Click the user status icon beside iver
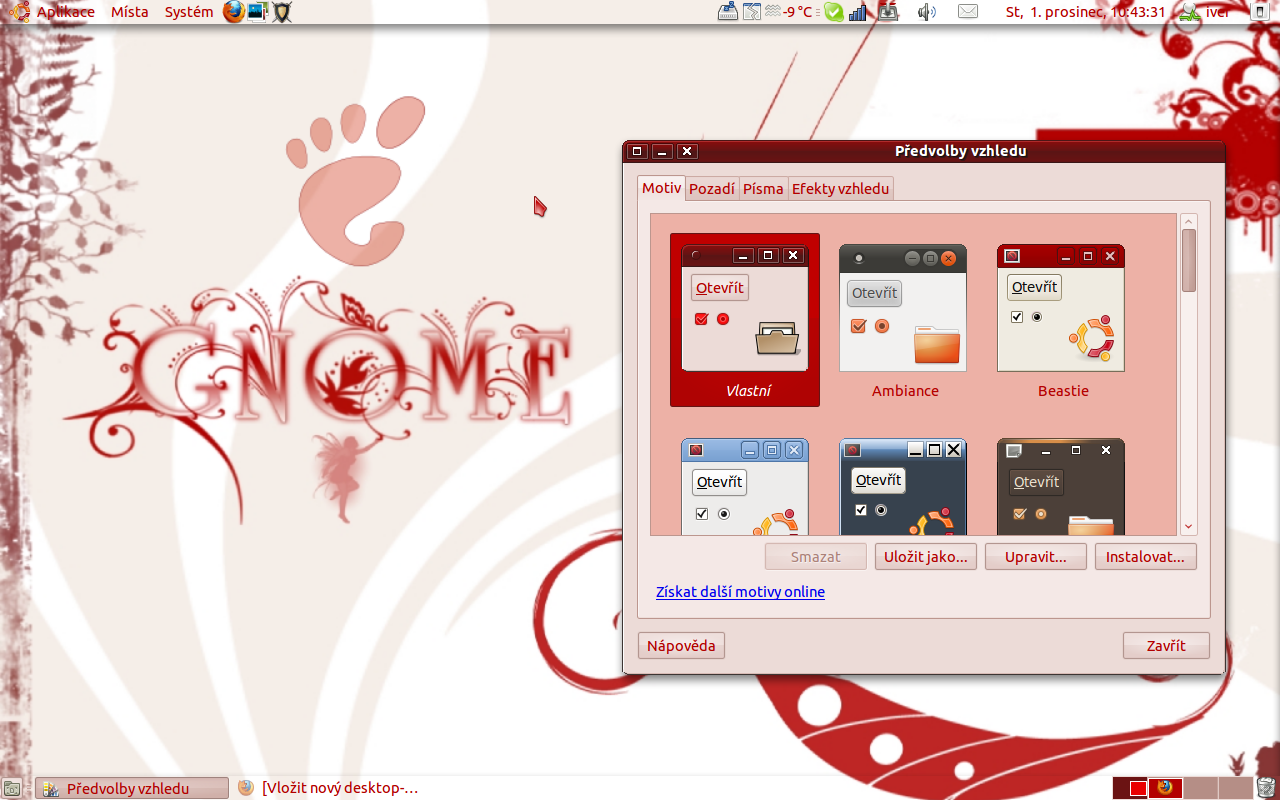 tap(1189, 12)
